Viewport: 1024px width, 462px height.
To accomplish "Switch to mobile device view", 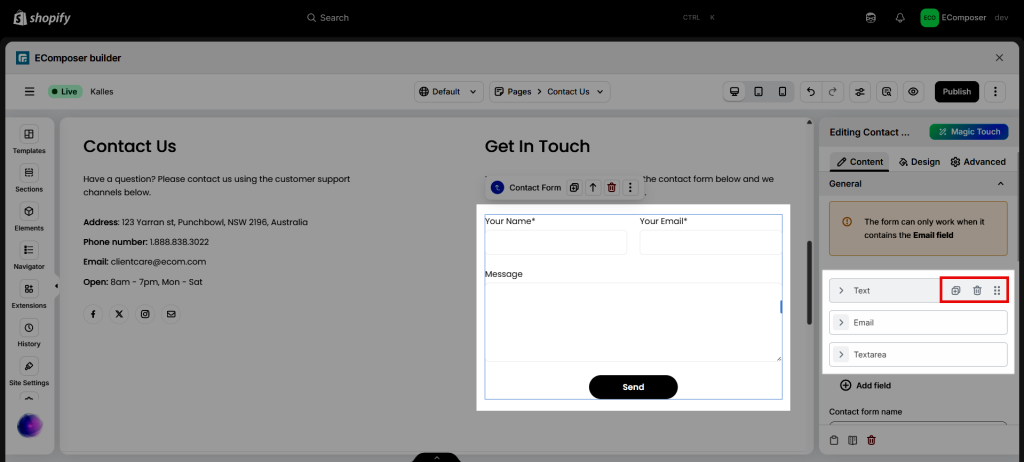I will (782, 92).
